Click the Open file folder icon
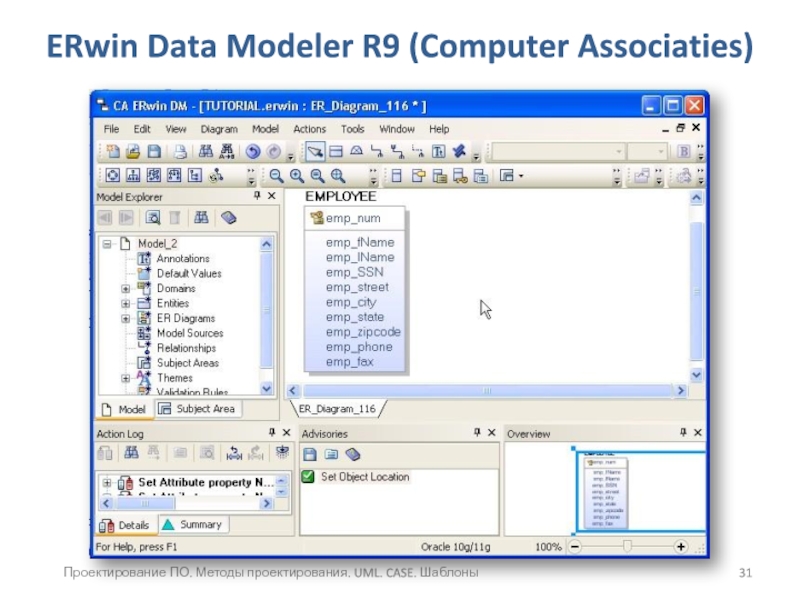 coord(133,152)
